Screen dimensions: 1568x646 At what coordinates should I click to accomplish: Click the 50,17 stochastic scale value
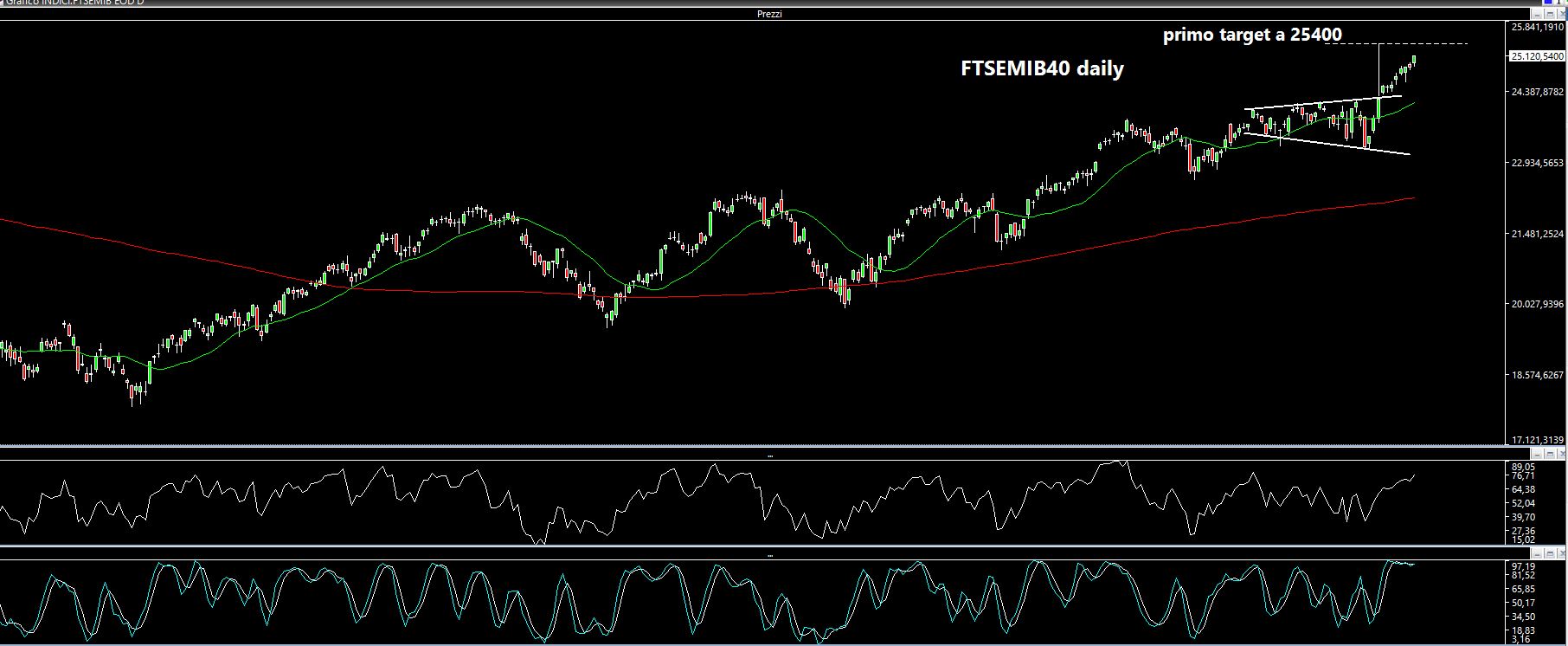click(x=1523, y=603)
